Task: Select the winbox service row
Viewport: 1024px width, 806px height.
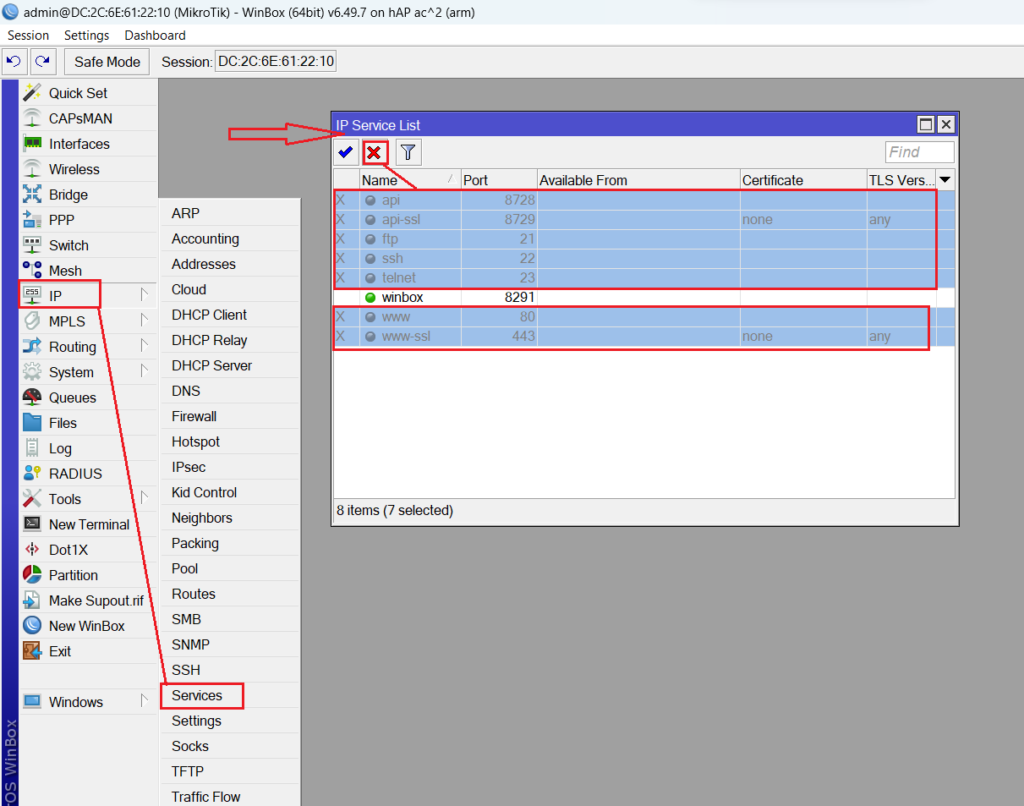Action: [402, 297]
